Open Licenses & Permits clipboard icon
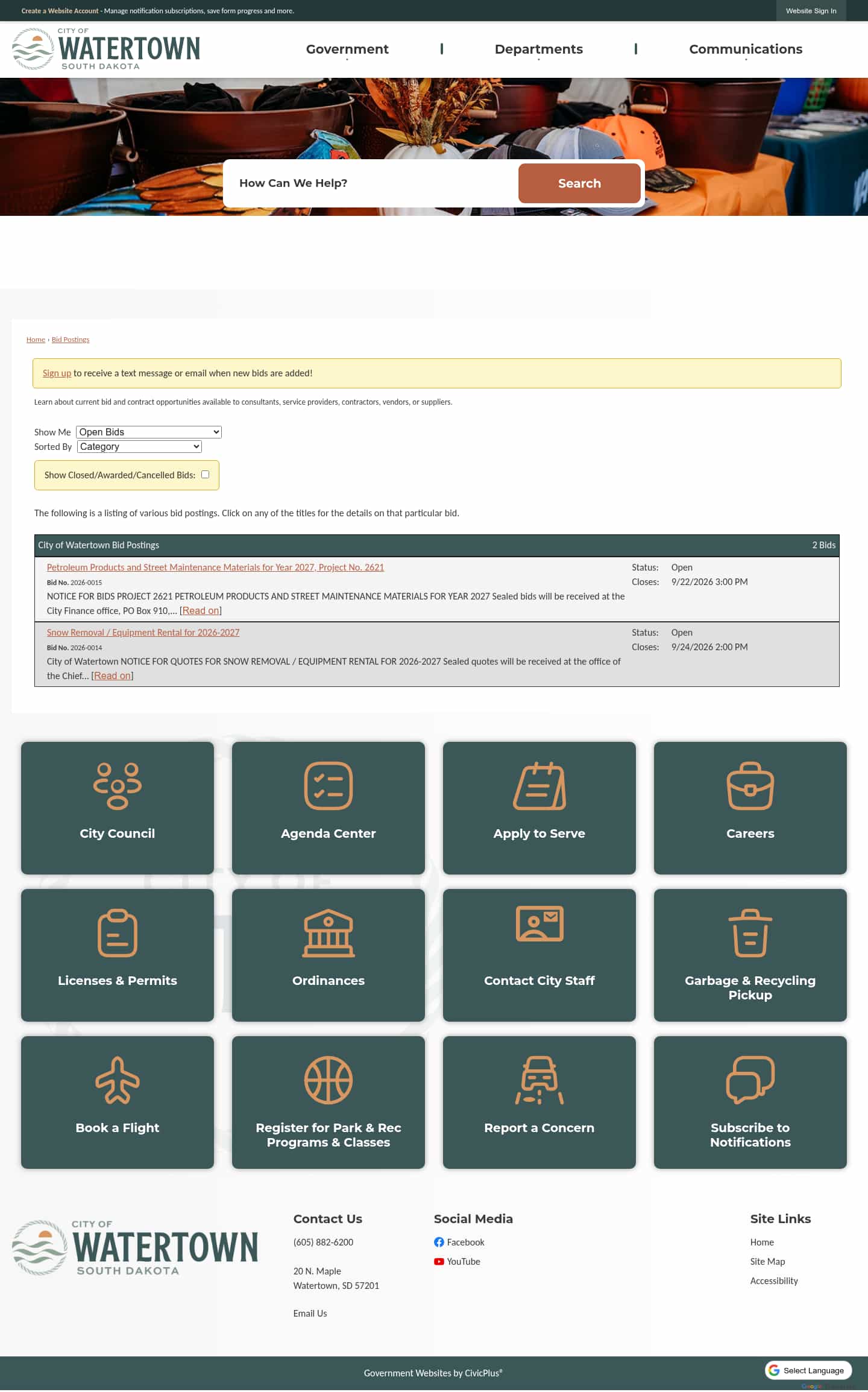The image size is (868, 1392). (118, 932)
